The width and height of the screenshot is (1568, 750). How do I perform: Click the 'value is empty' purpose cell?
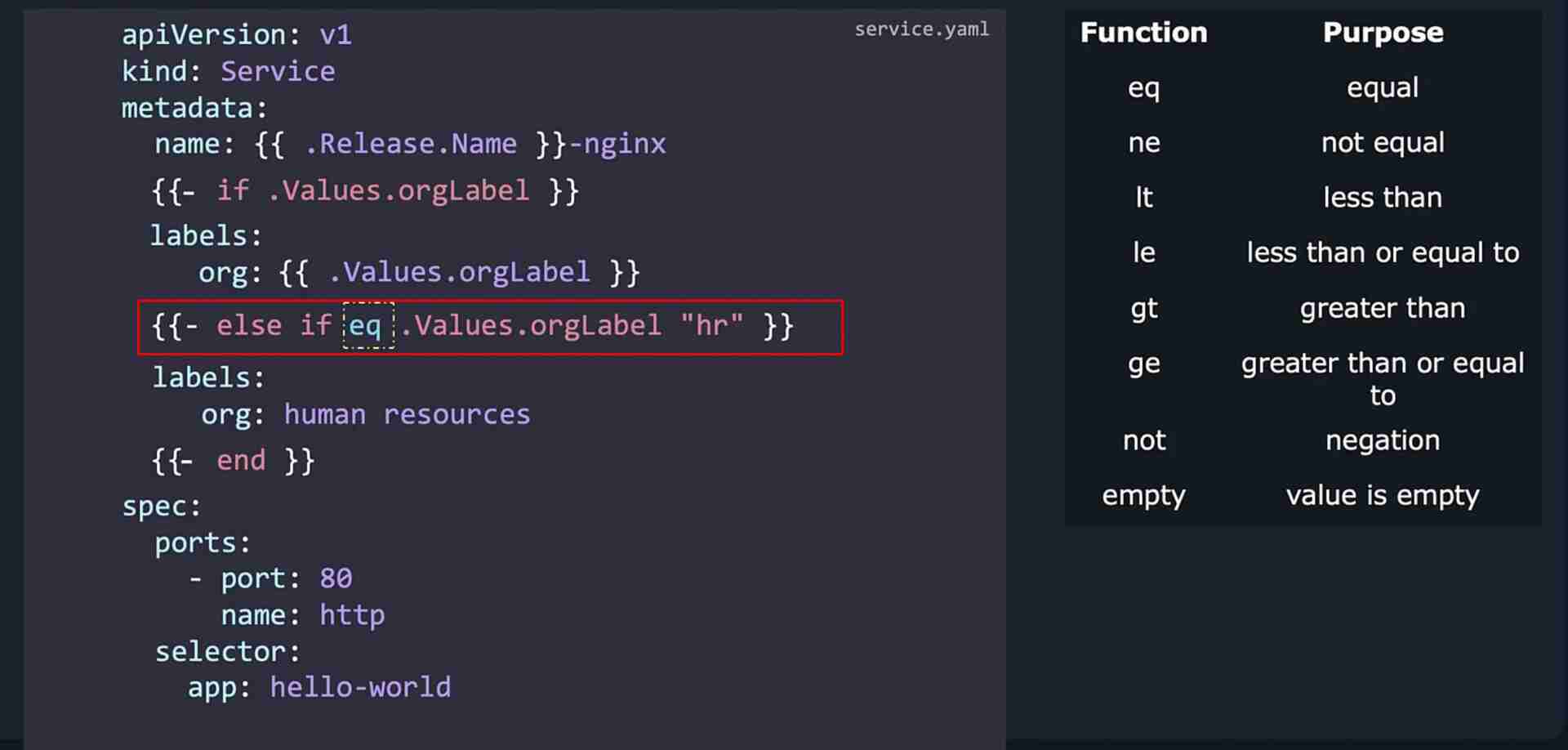click(1383, 496)
